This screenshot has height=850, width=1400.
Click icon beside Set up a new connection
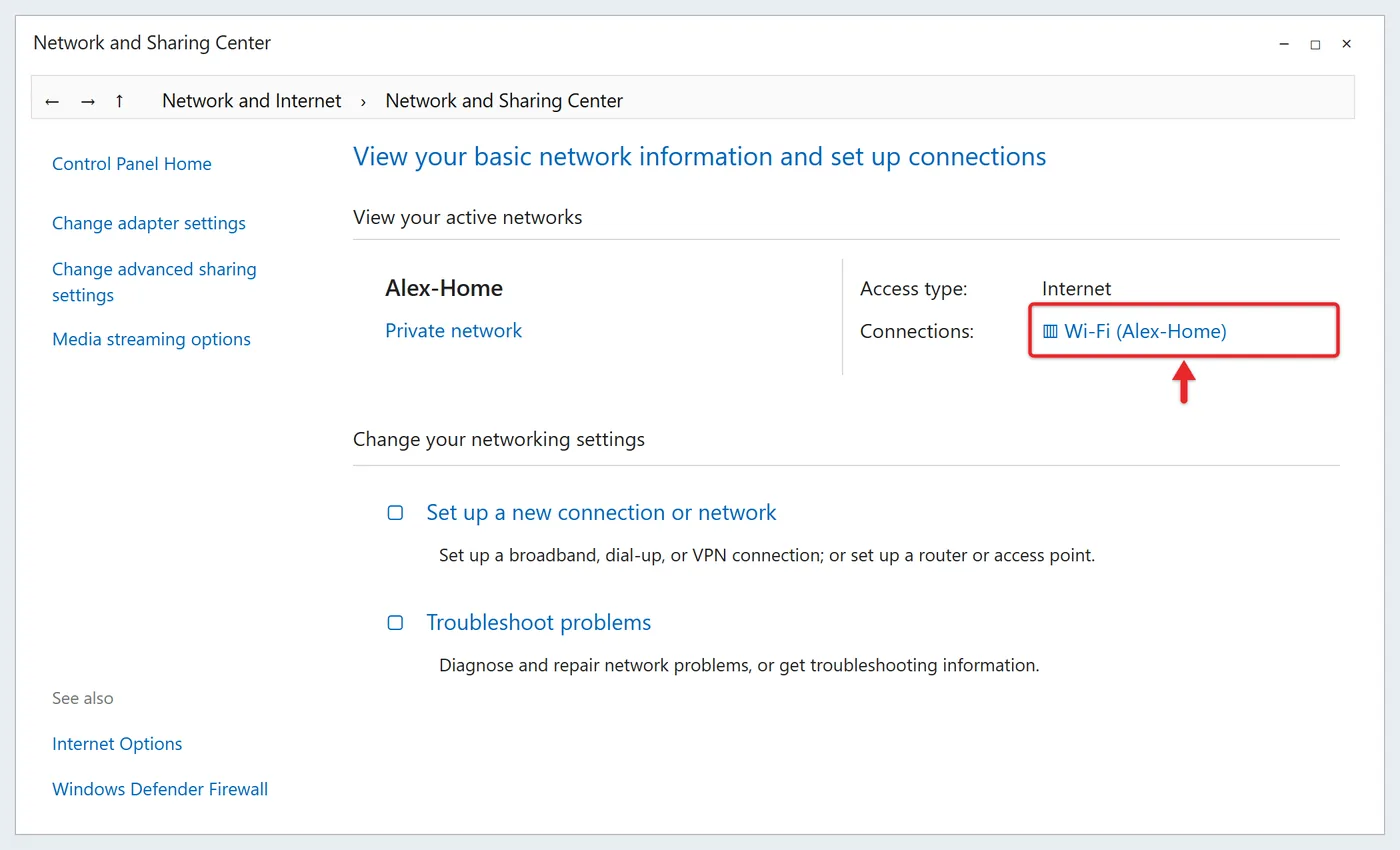click(x=395, y=513)
